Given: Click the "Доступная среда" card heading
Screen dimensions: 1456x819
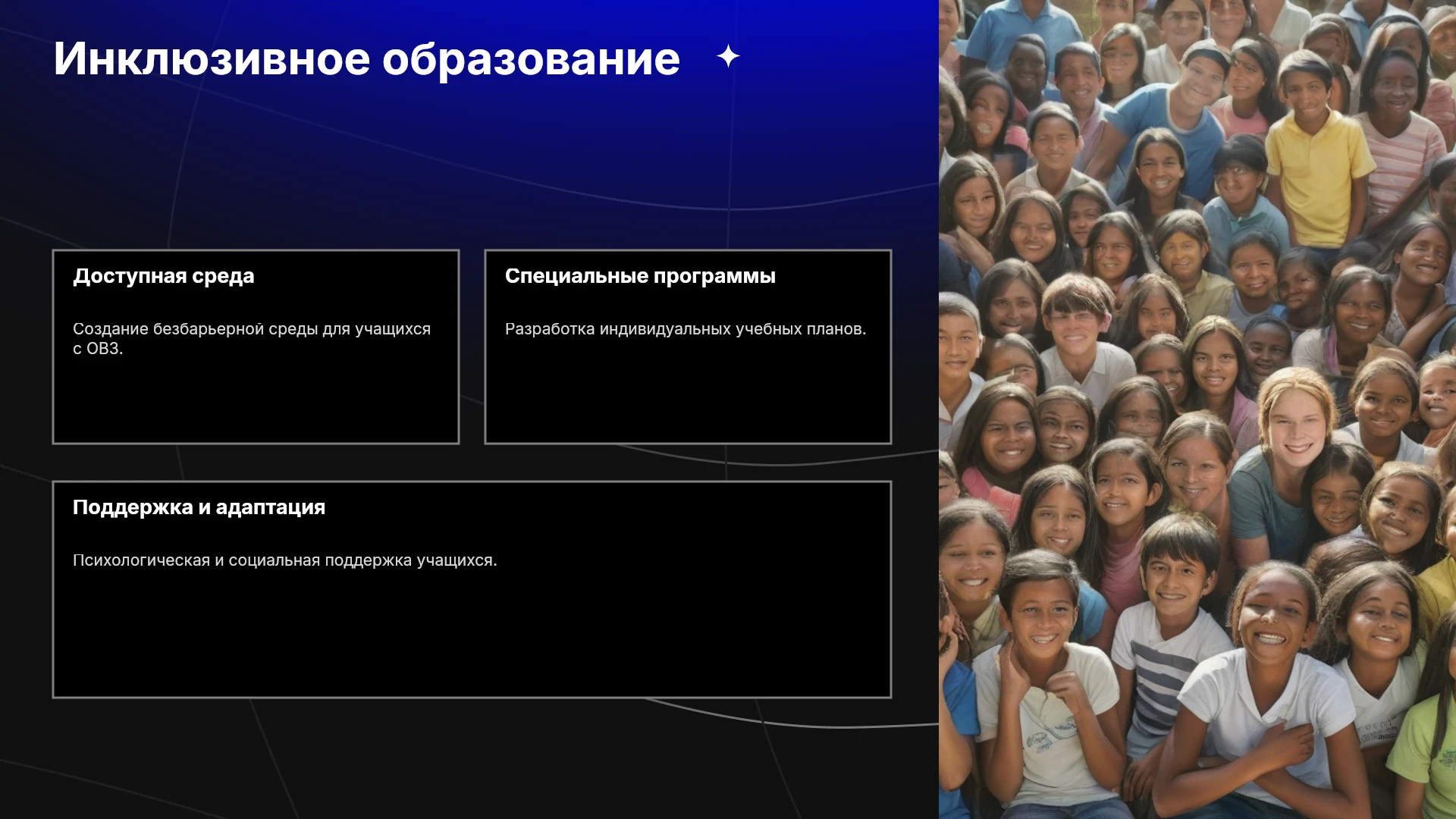Looking at the screenshot, I should 164,276.
